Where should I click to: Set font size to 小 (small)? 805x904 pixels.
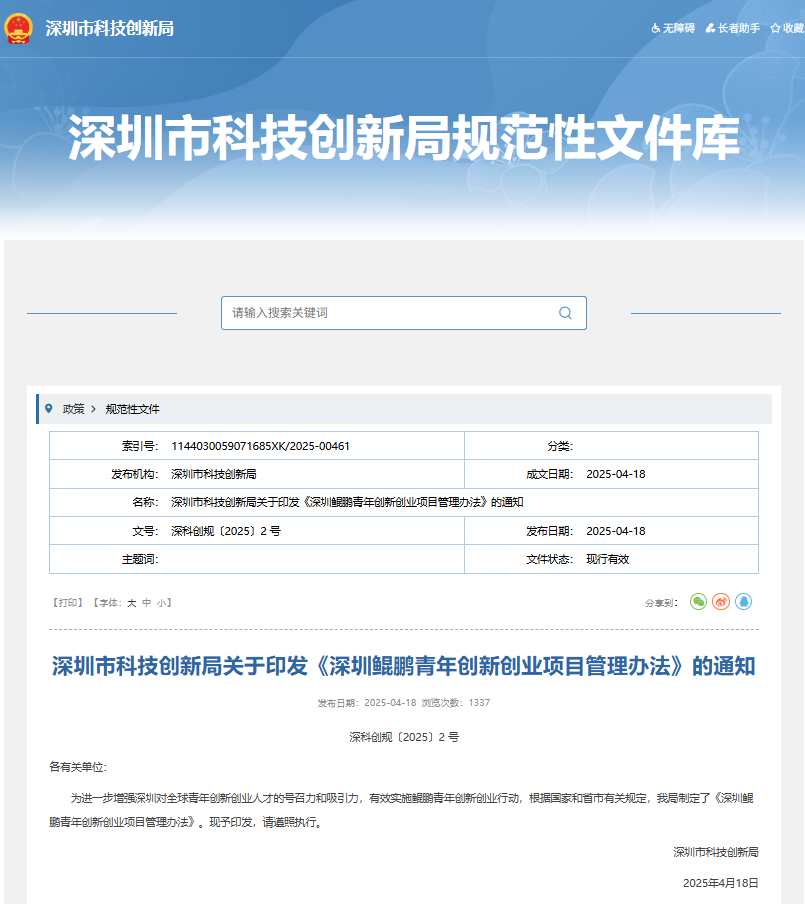[x=160, y=603]
